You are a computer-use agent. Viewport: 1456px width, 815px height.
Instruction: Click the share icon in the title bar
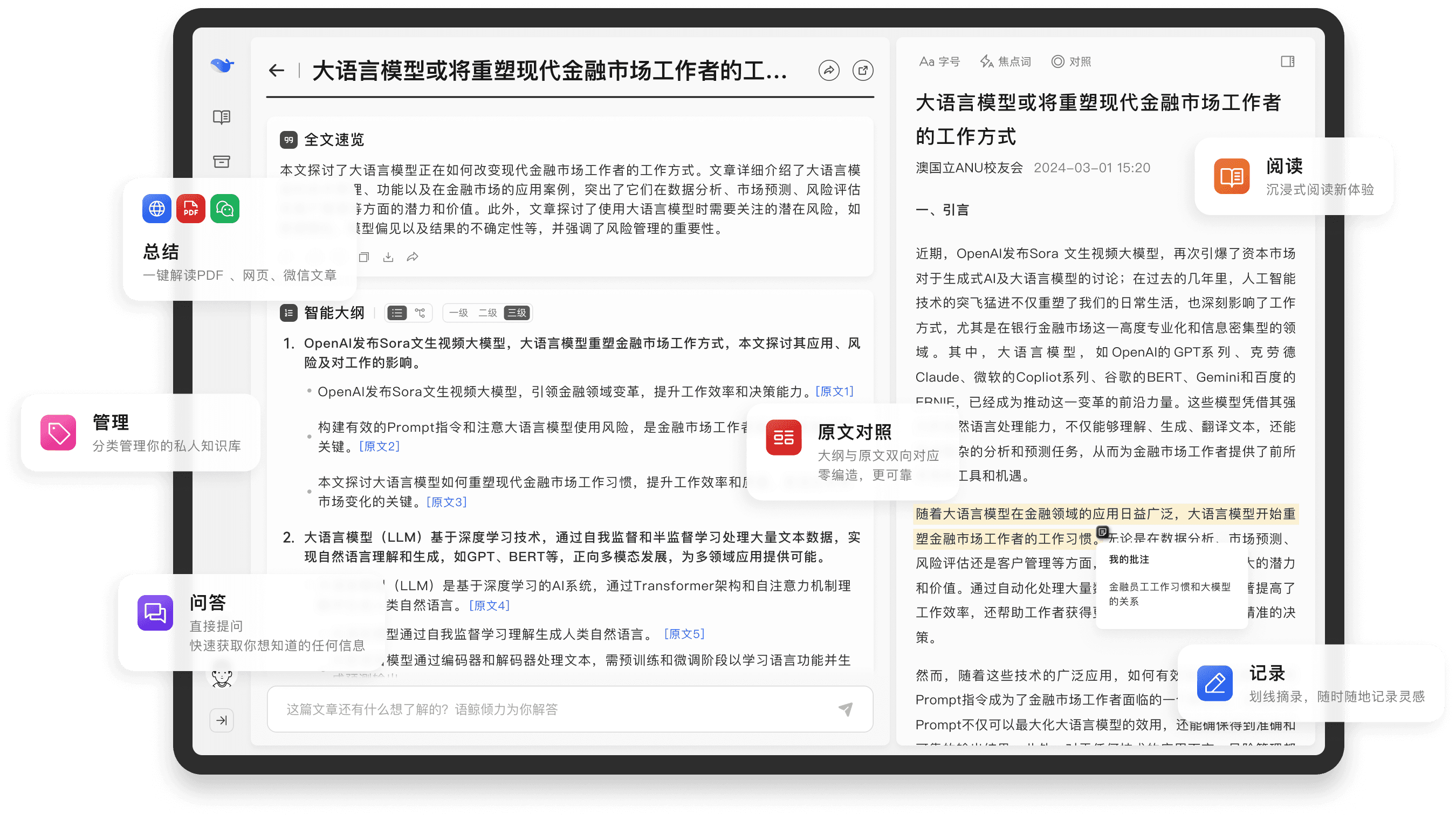[x=829, y=71]
